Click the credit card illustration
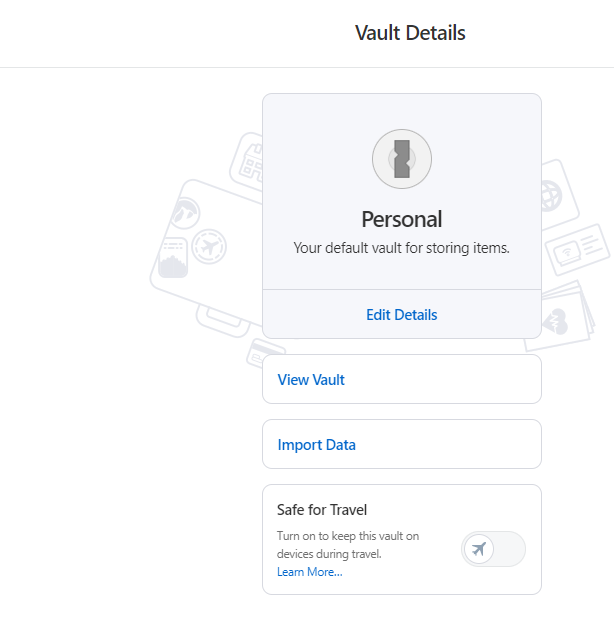Viewport: 614px width, 629px height. click(266, 353)
